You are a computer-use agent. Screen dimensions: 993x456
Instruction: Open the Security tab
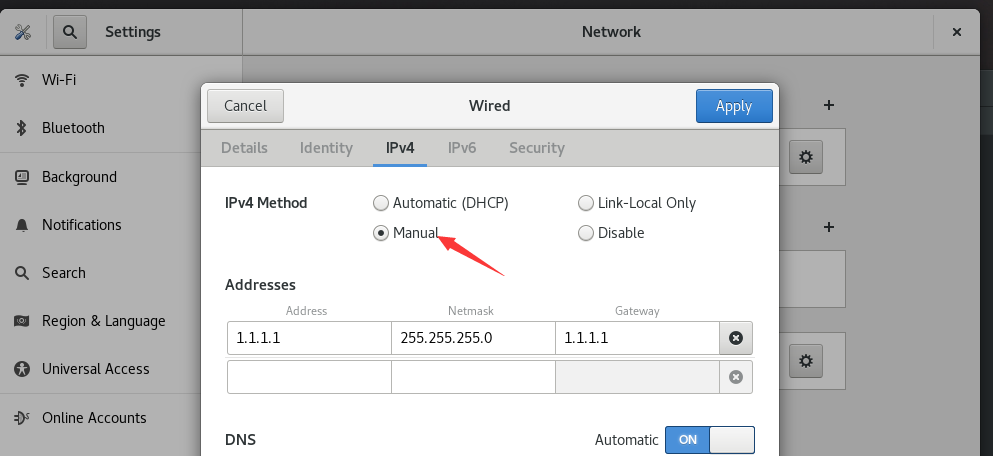(x=536, y=148)
